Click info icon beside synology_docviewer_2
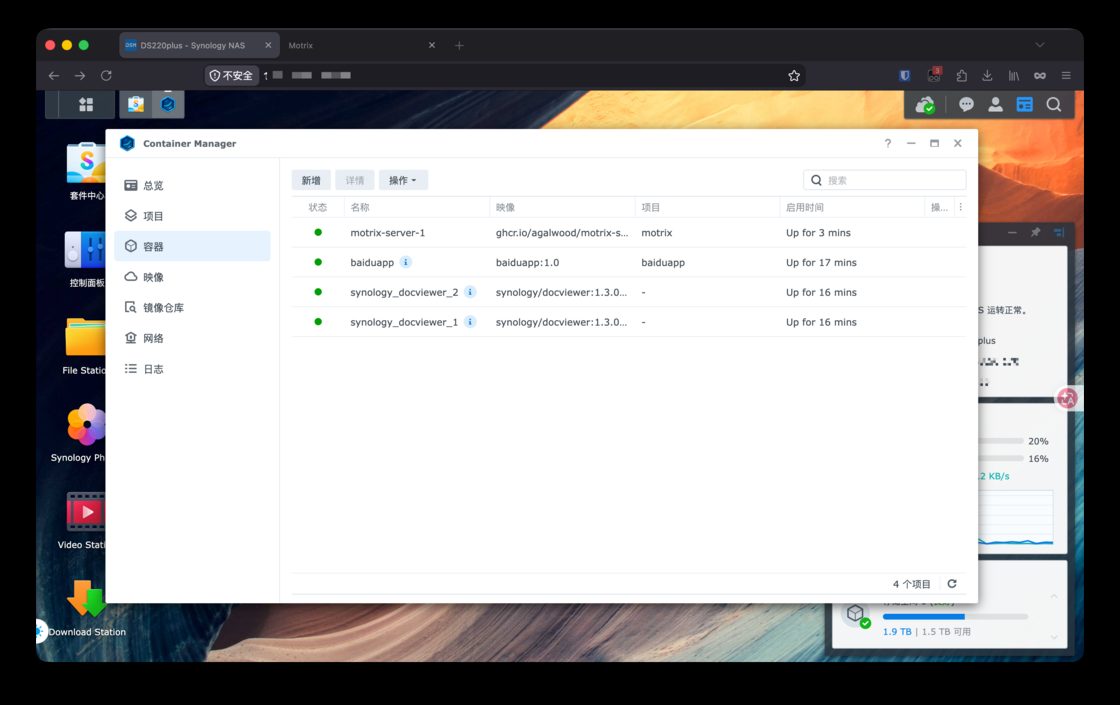Viewport: 1120px width, 705px height. (470, 292)
